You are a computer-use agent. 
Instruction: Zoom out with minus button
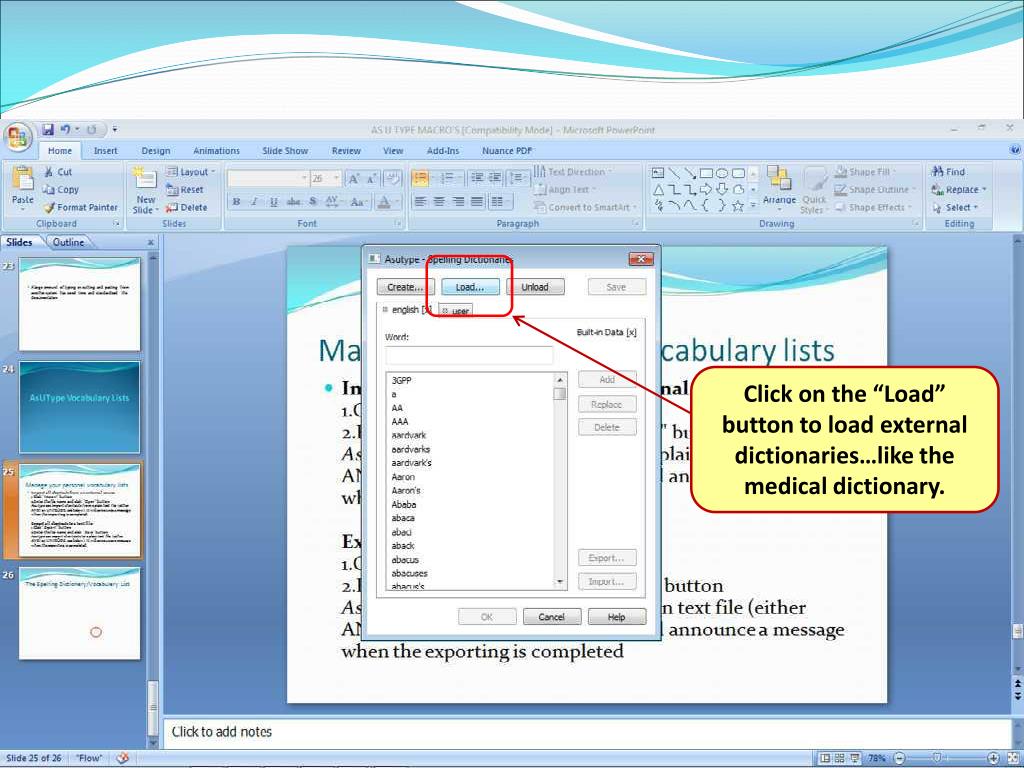click(x=899, y=758)
